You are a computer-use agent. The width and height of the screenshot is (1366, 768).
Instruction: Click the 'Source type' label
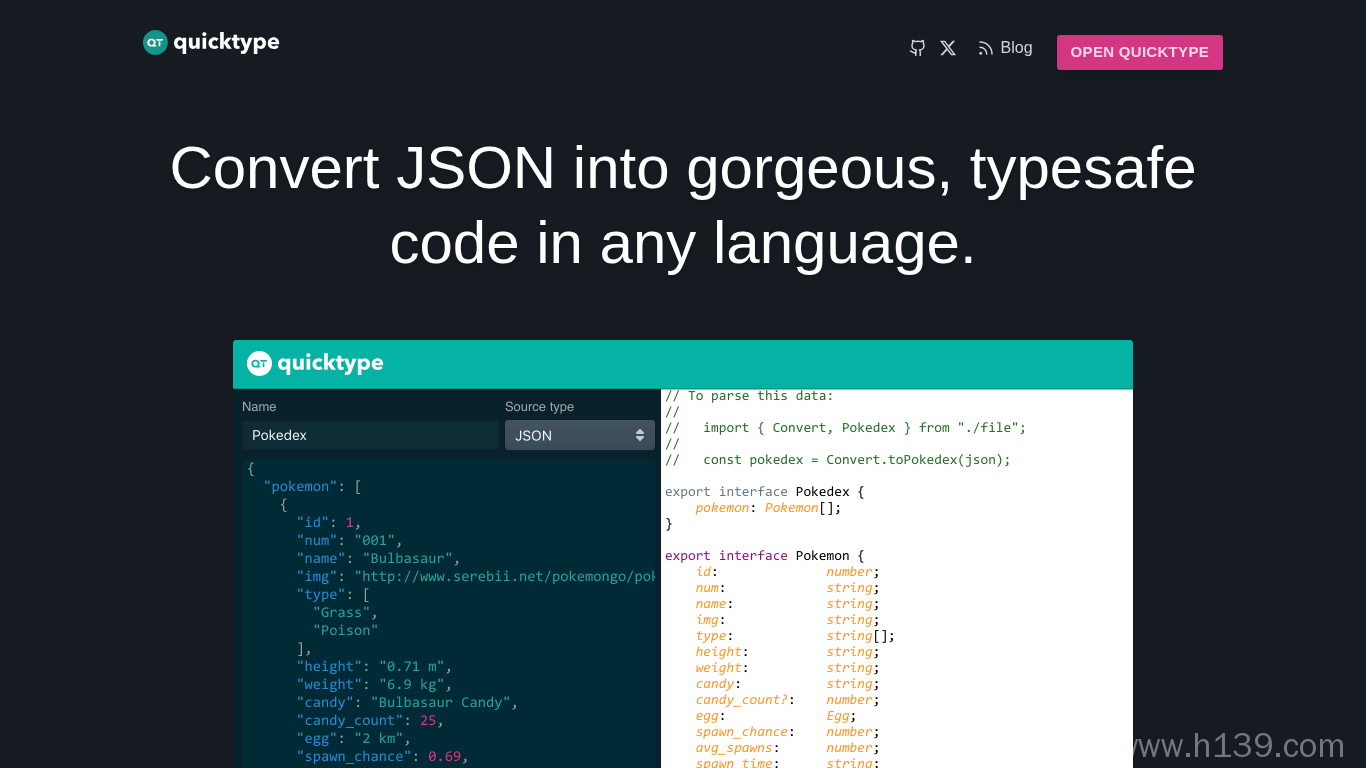[539, 406]
